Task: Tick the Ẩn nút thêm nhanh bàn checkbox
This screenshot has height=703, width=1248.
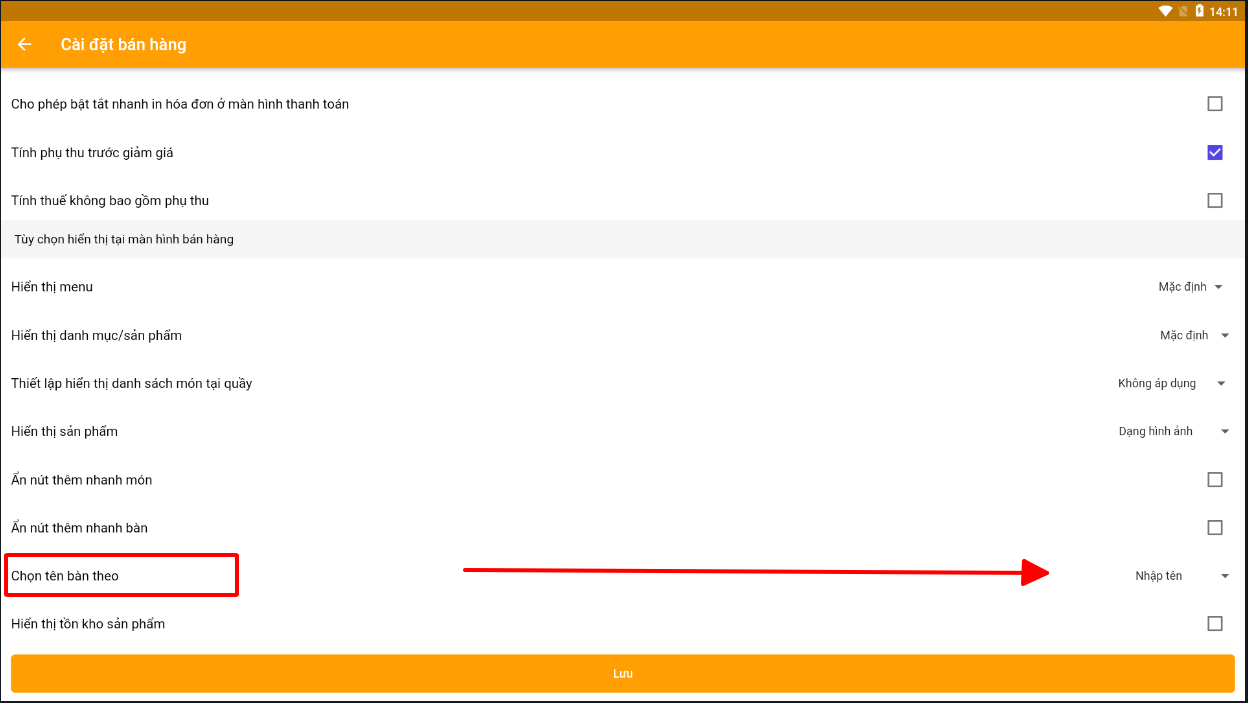Action: coord(1214,527)
